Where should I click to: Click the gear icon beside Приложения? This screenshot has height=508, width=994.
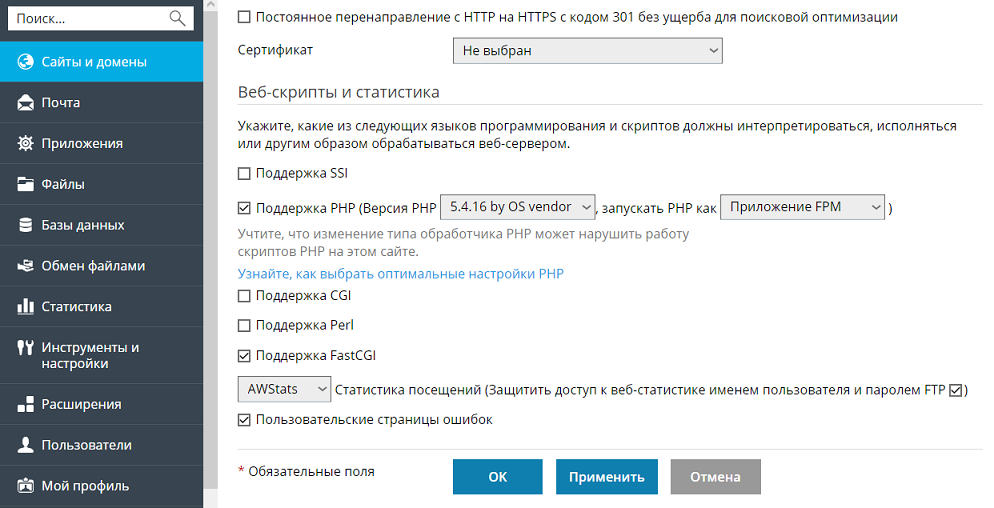point(26,144)
